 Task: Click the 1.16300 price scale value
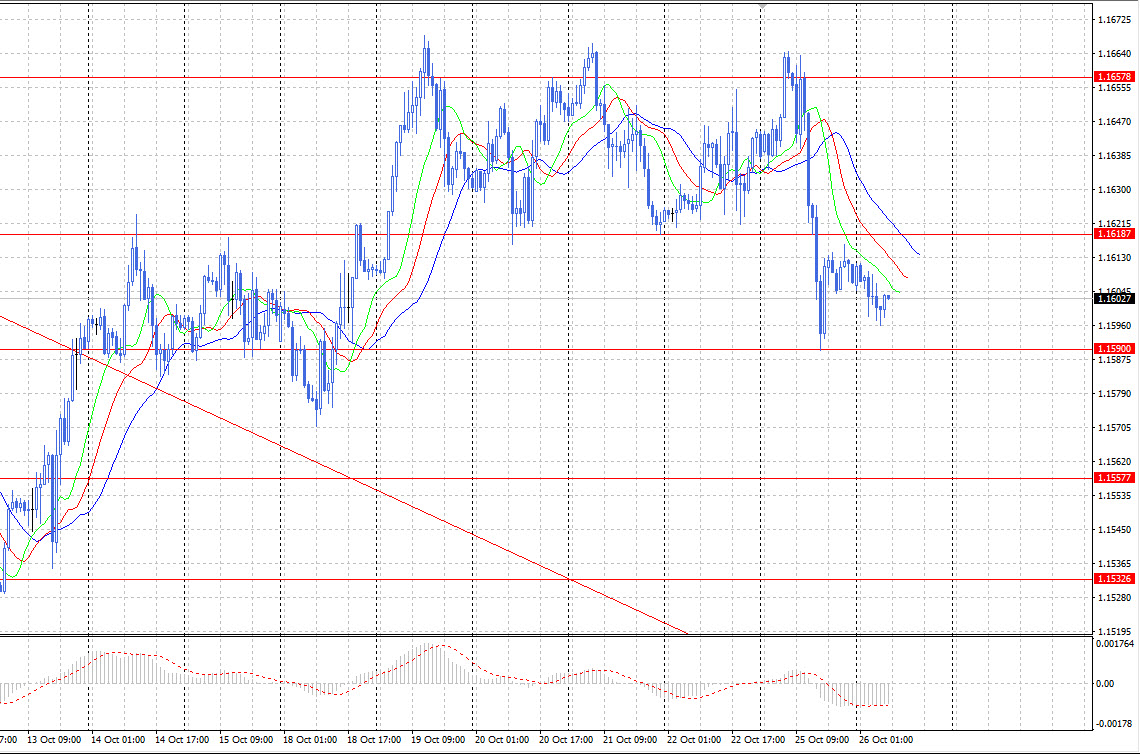(x=1114, y=190)
